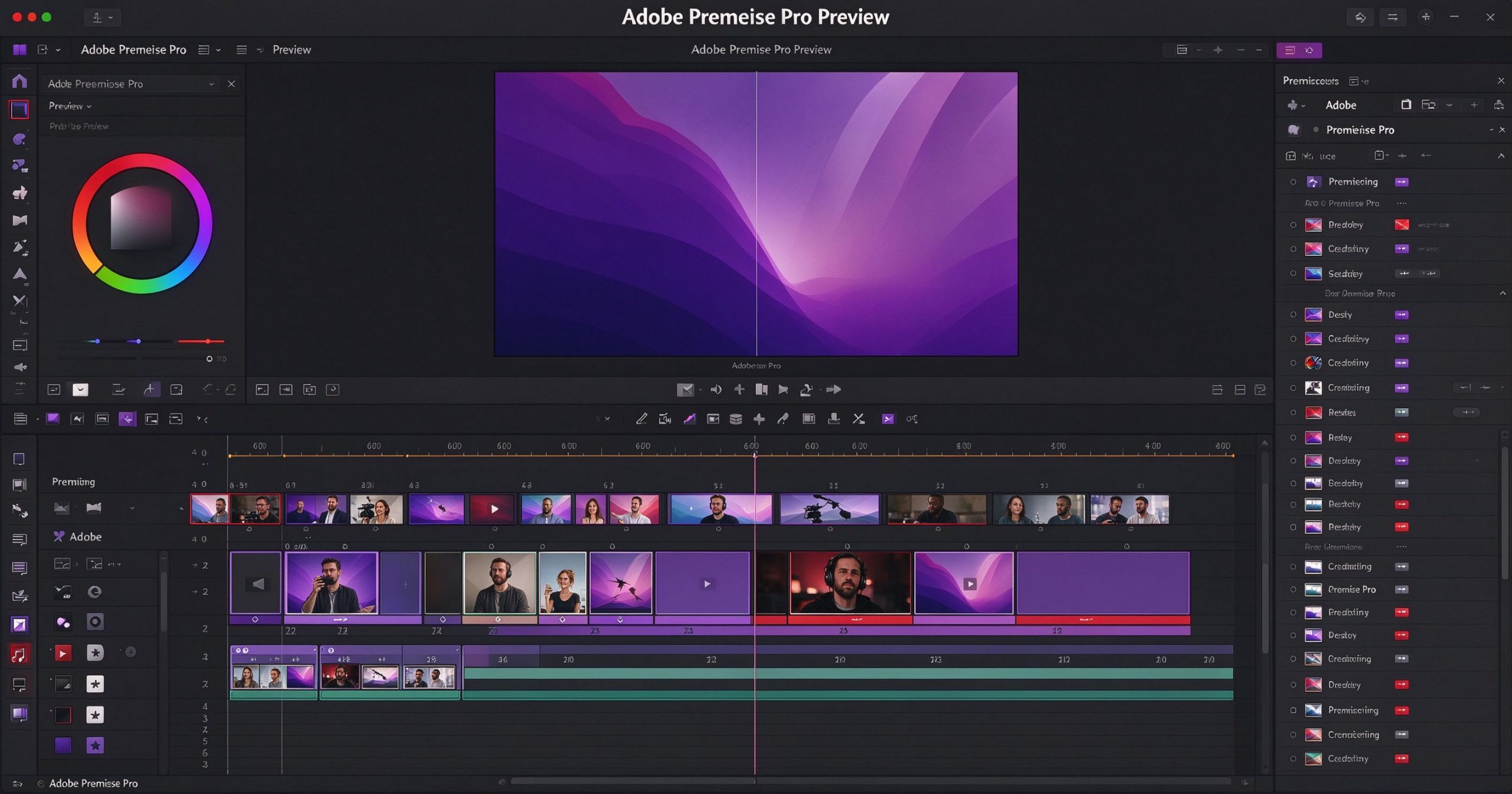This screenshot has width=1512, height=794.
Task: Click the speaker volume icon below preview
Action: pos(716,389)
